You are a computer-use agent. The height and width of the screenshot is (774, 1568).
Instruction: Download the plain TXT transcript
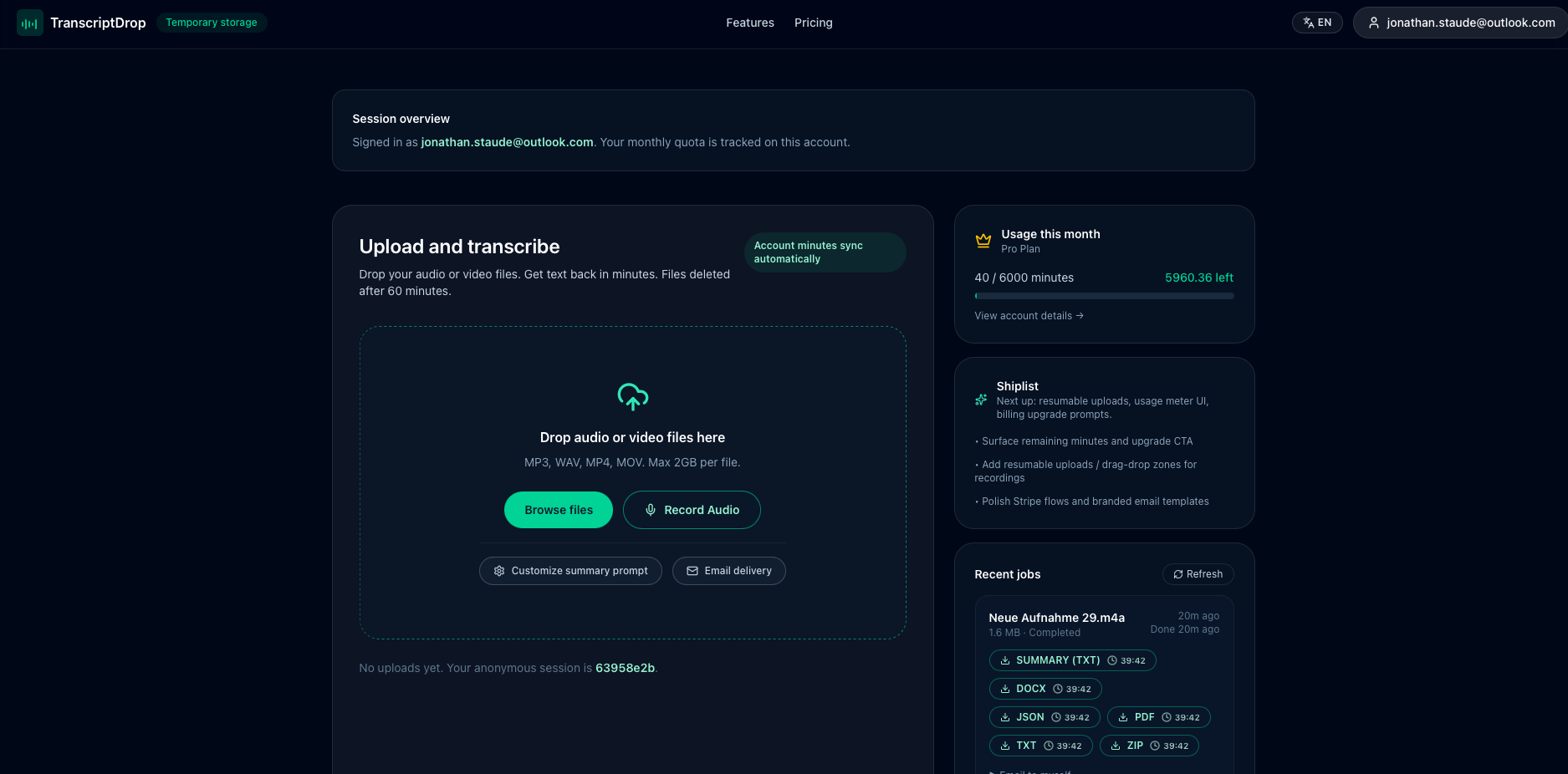pos(1040,746)
